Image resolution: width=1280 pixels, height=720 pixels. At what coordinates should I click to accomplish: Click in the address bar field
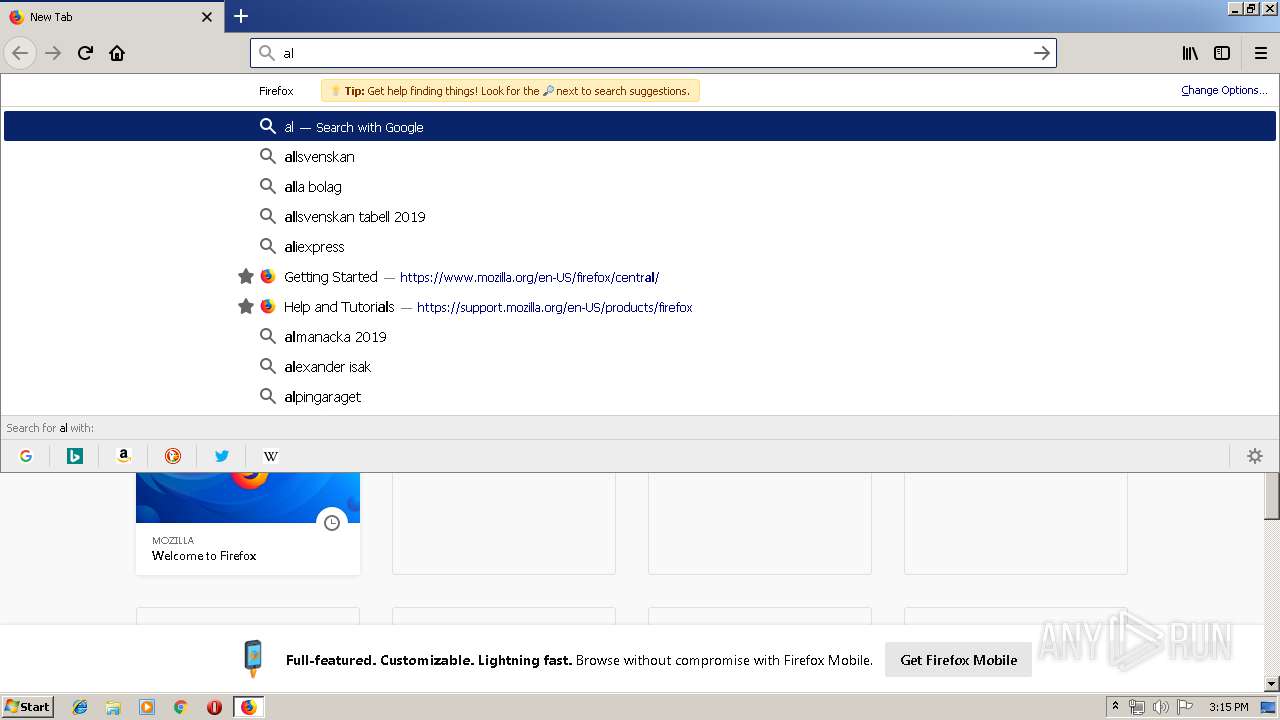point(655,53)
